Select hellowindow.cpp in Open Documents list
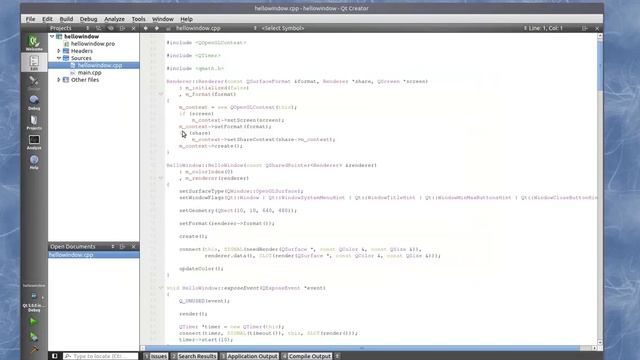This screenshot has width=640, height=360. point(93,255)
